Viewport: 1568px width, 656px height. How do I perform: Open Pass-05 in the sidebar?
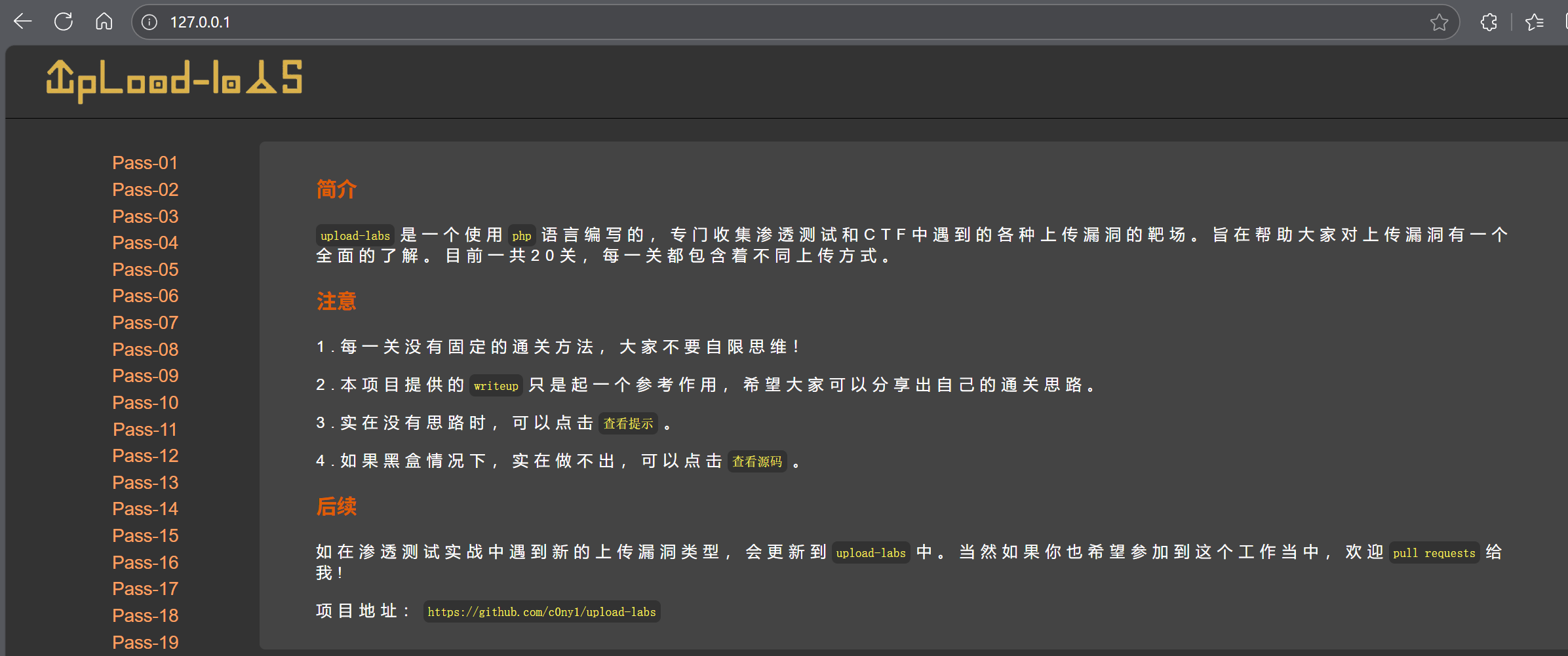(145, 269)
